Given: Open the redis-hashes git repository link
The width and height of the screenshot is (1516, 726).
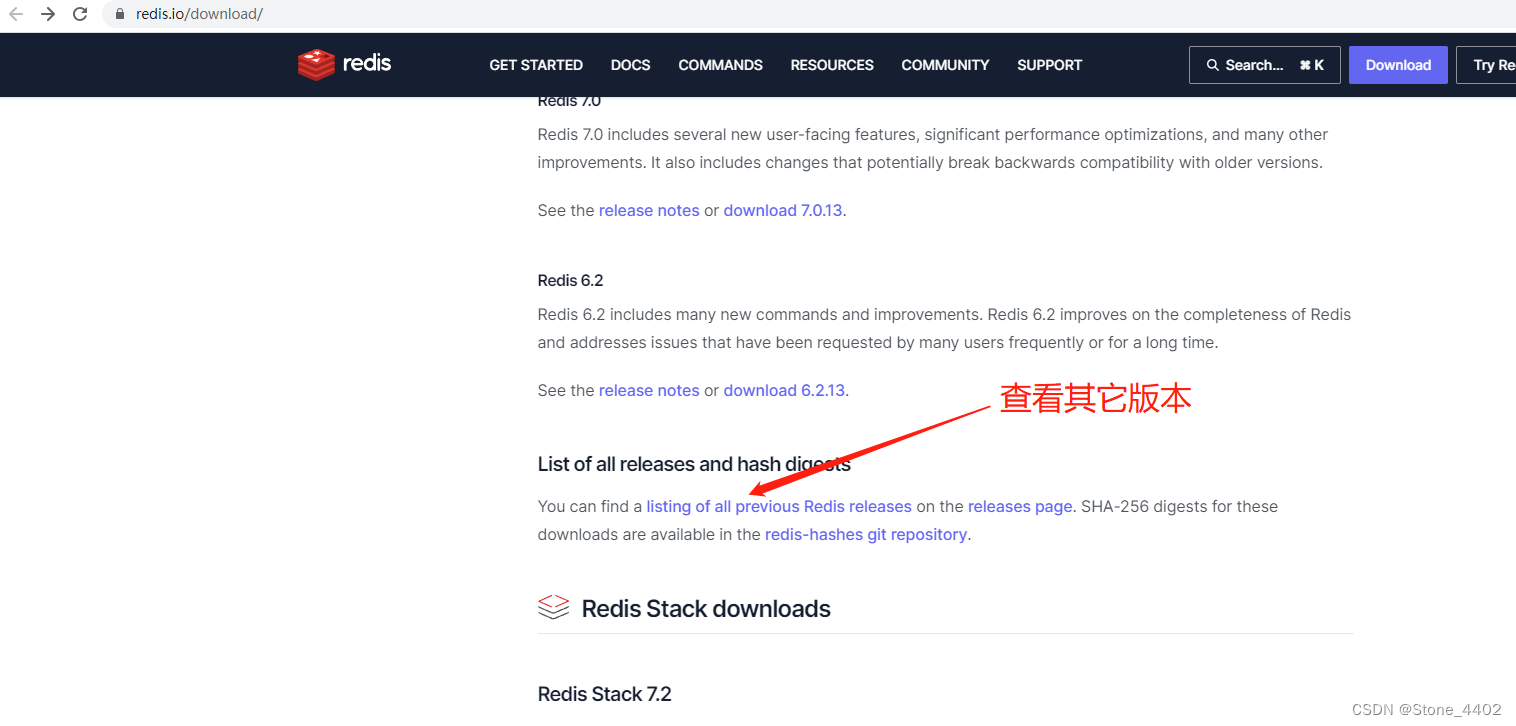Looking at the screenshot, I should (866, 534).
